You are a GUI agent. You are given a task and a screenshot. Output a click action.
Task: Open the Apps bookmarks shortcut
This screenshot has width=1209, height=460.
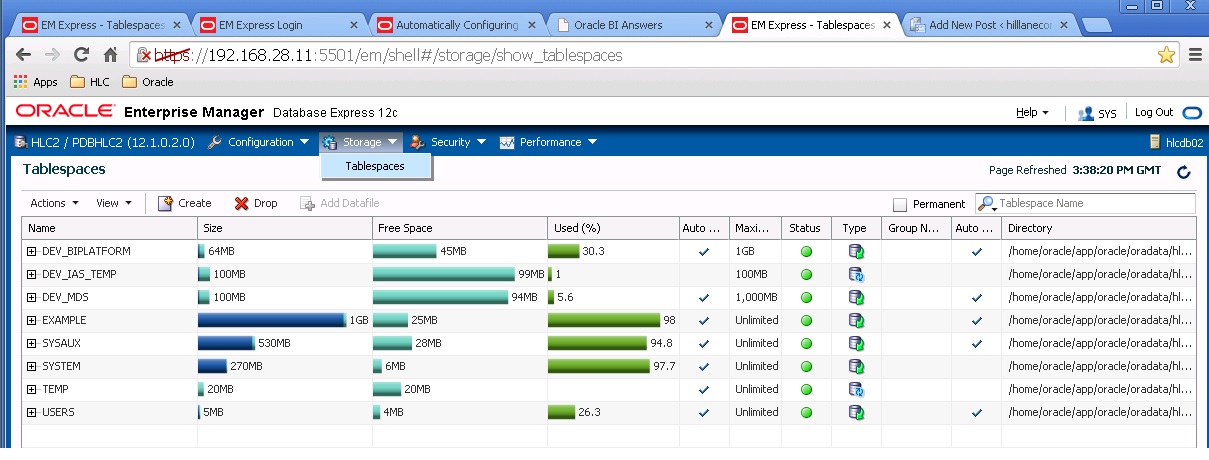tap(36, 82)
